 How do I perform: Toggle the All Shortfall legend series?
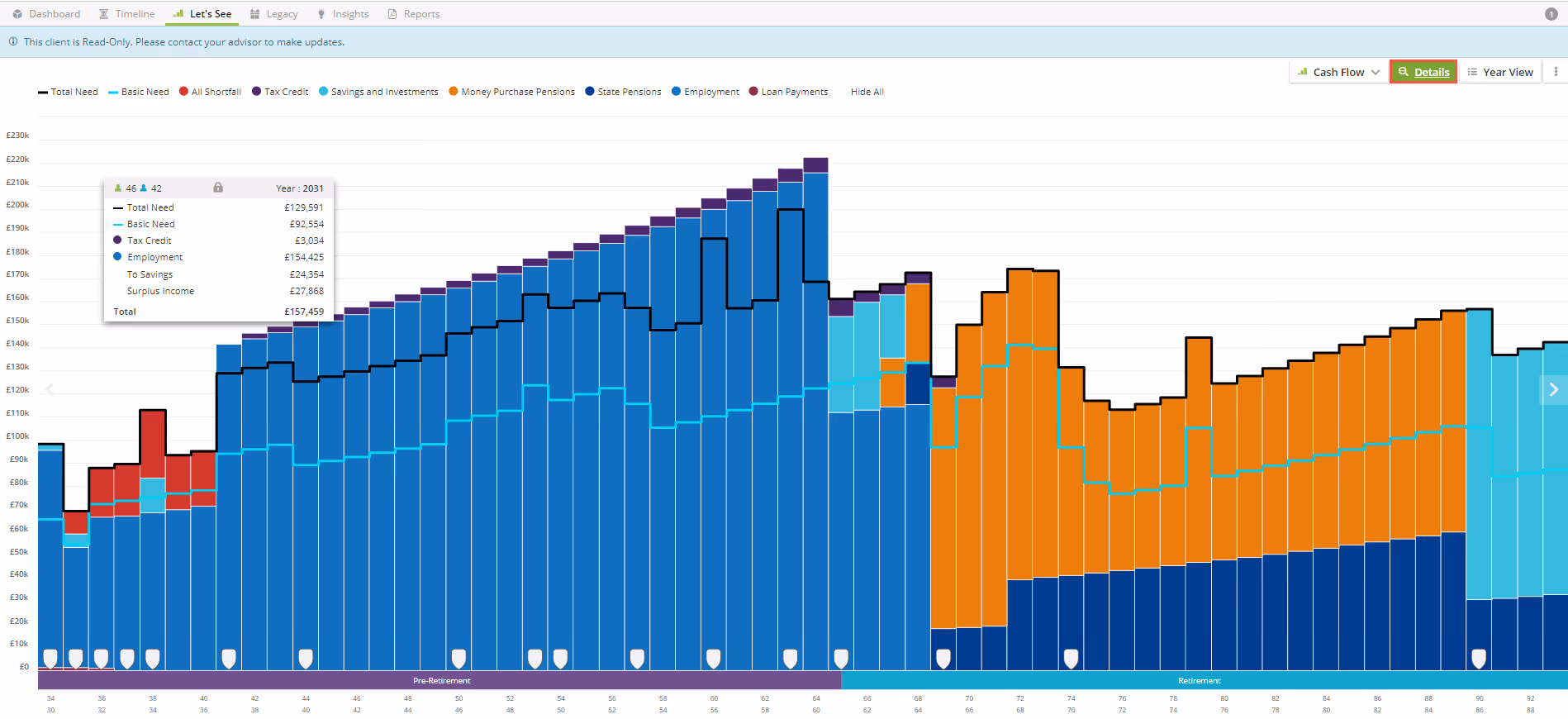coord(210,92)
